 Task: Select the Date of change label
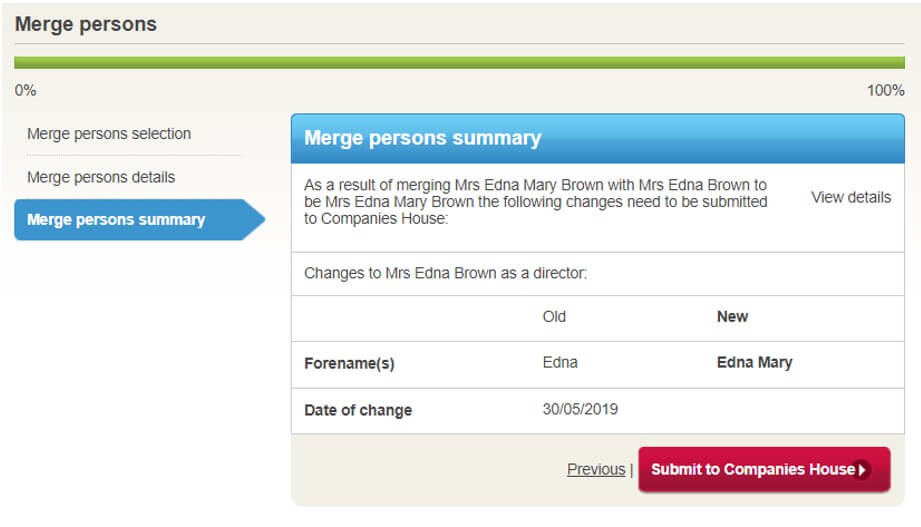point(358,410)
